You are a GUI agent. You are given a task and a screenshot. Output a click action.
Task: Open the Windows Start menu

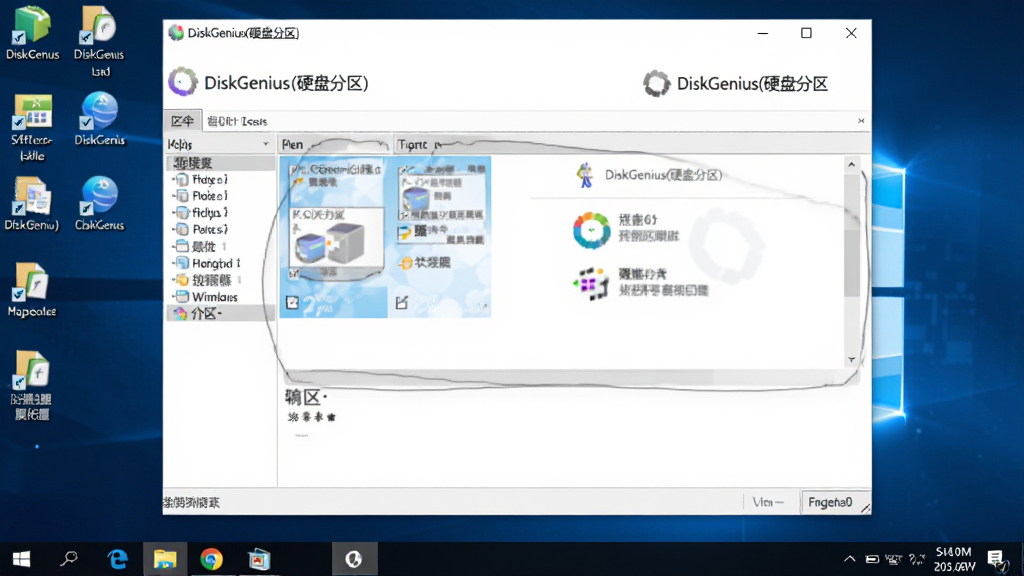tap(22, 560)
